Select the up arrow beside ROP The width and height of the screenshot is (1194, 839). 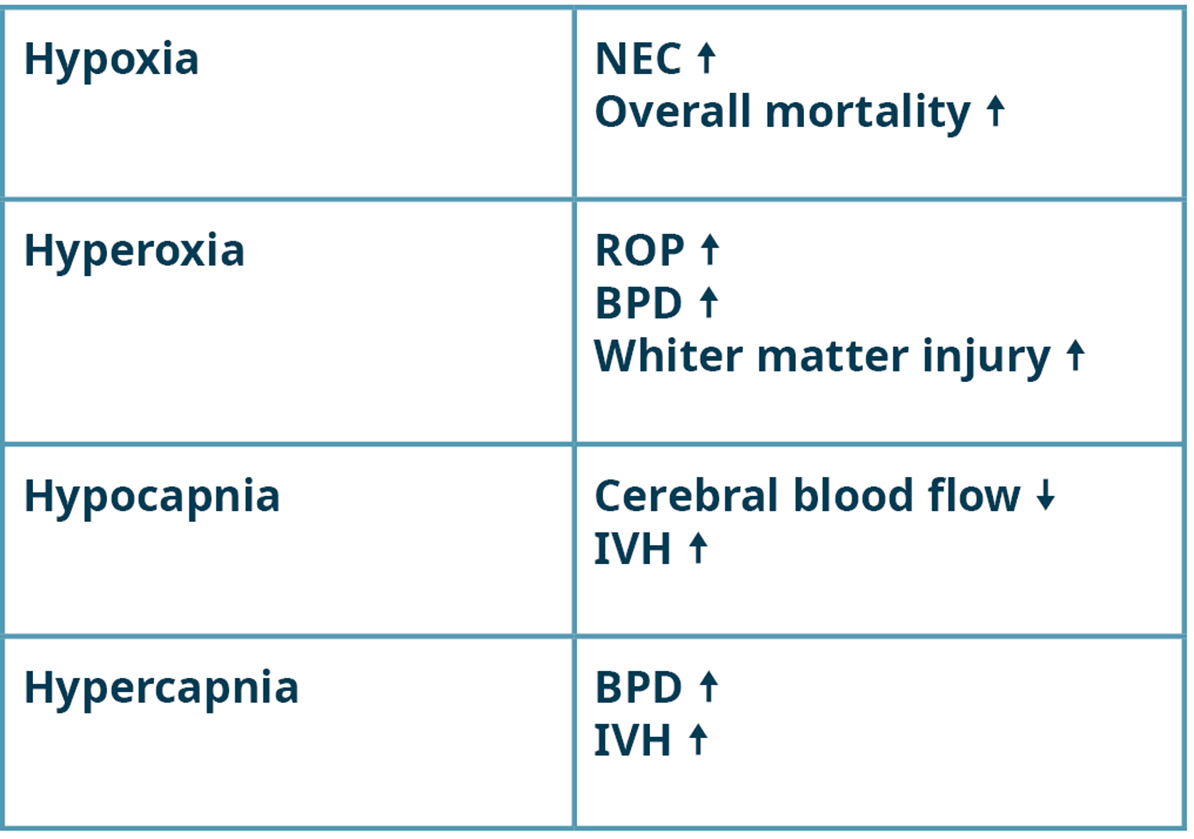[x=710, y=250]
